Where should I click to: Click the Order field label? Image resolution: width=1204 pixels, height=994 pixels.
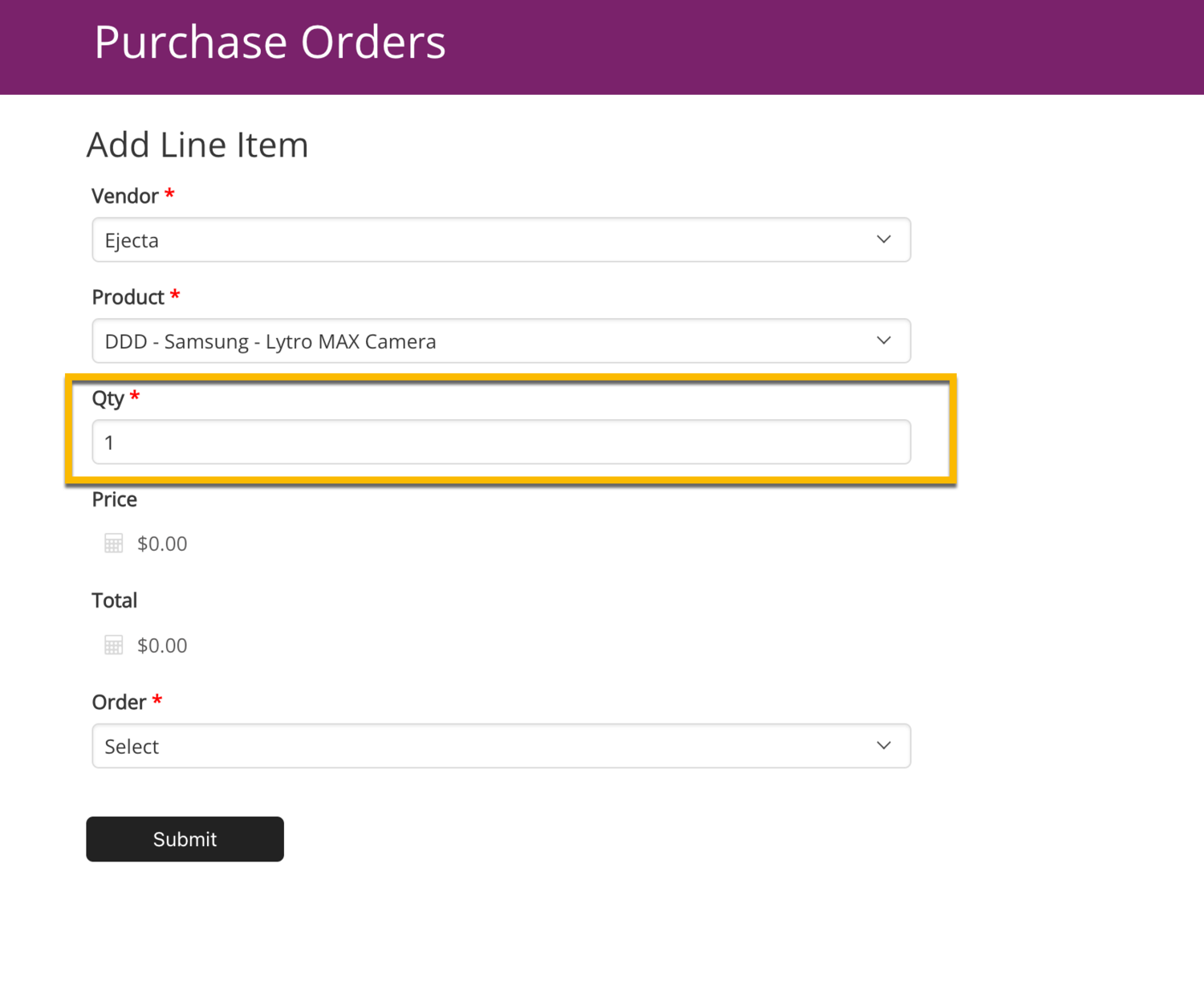(x=119, y=702)
